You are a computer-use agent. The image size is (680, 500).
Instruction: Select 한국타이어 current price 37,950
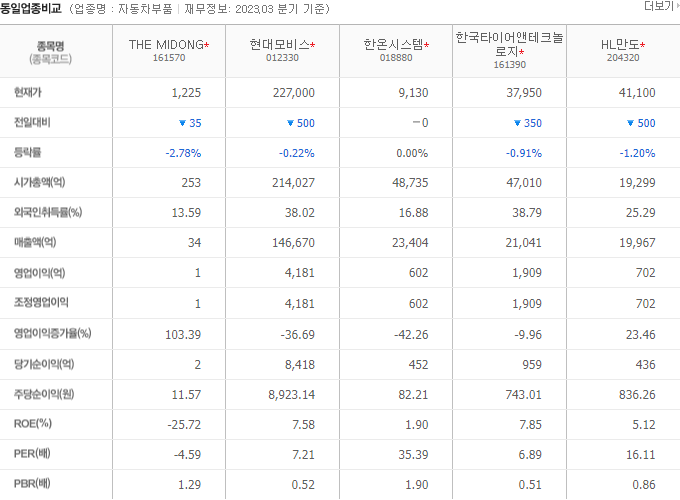coord(524,93)
